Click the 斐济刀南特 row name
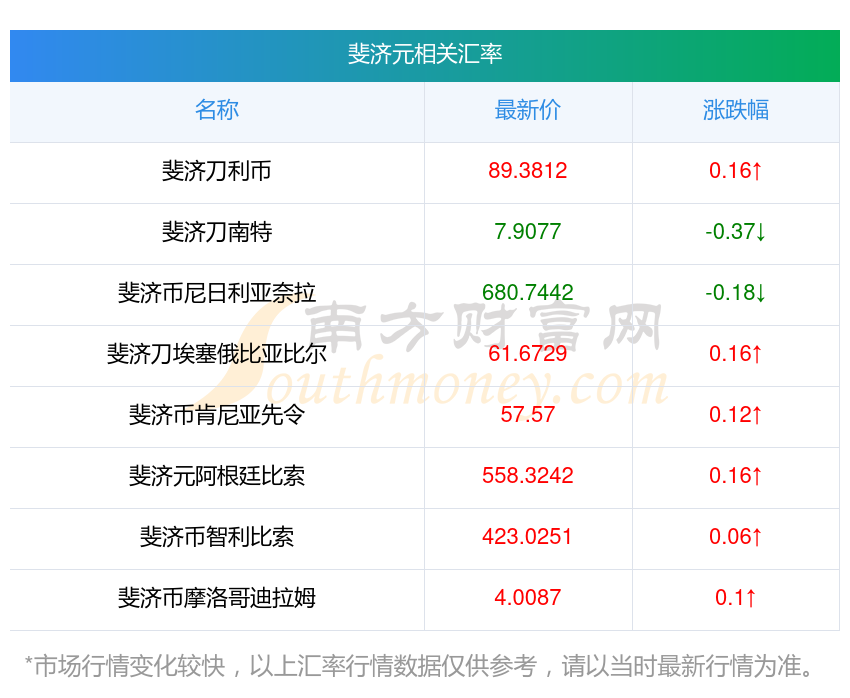Viewport: 850px width, 698px height. point(217,232)
